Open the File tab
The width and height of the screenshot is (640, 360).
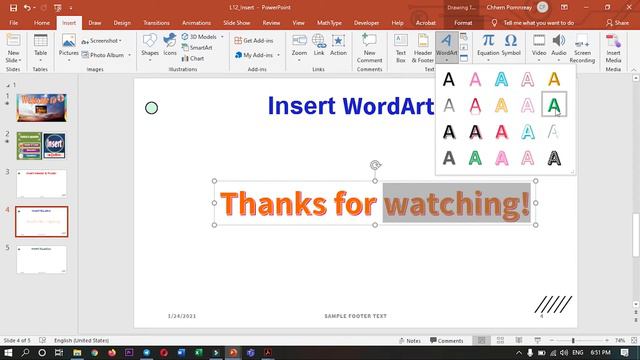coord(13,23)
